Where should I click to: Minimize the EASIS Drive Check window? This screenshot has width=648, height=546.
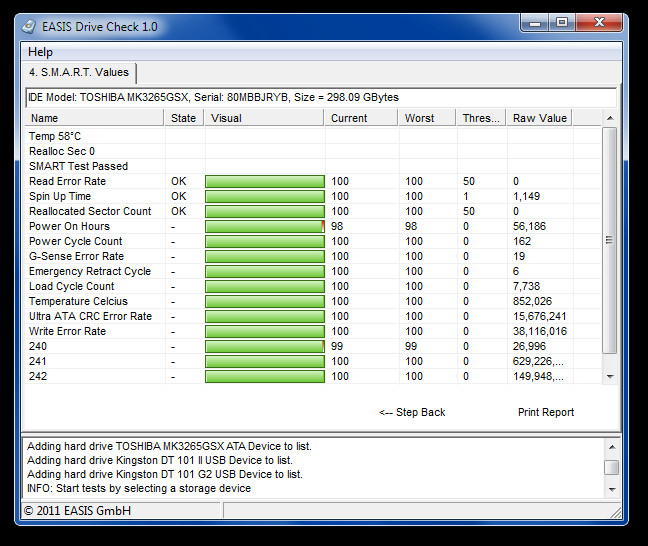(535, 22)
